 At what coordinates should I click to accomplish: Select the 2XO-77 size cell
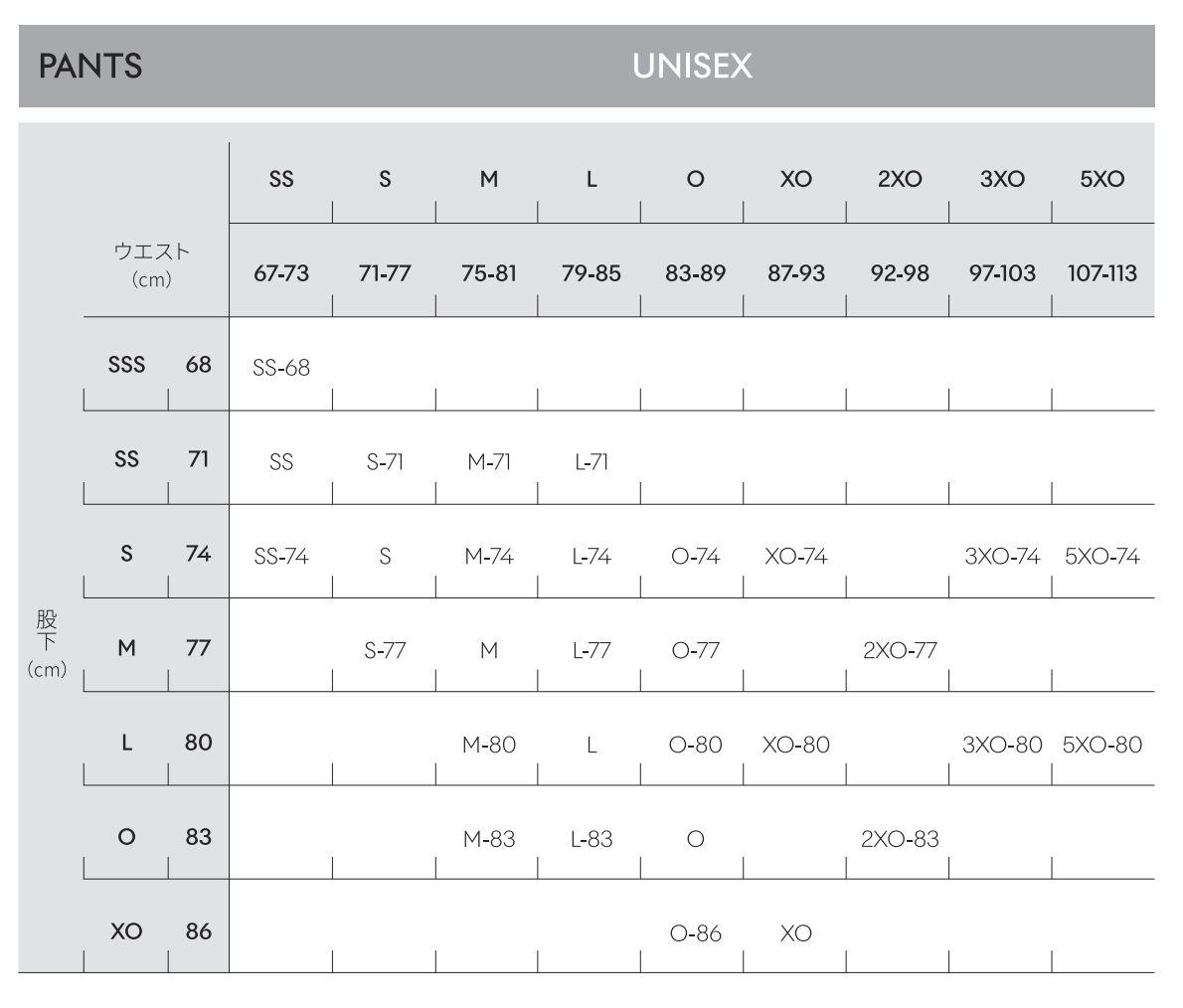tap(899, 651)
